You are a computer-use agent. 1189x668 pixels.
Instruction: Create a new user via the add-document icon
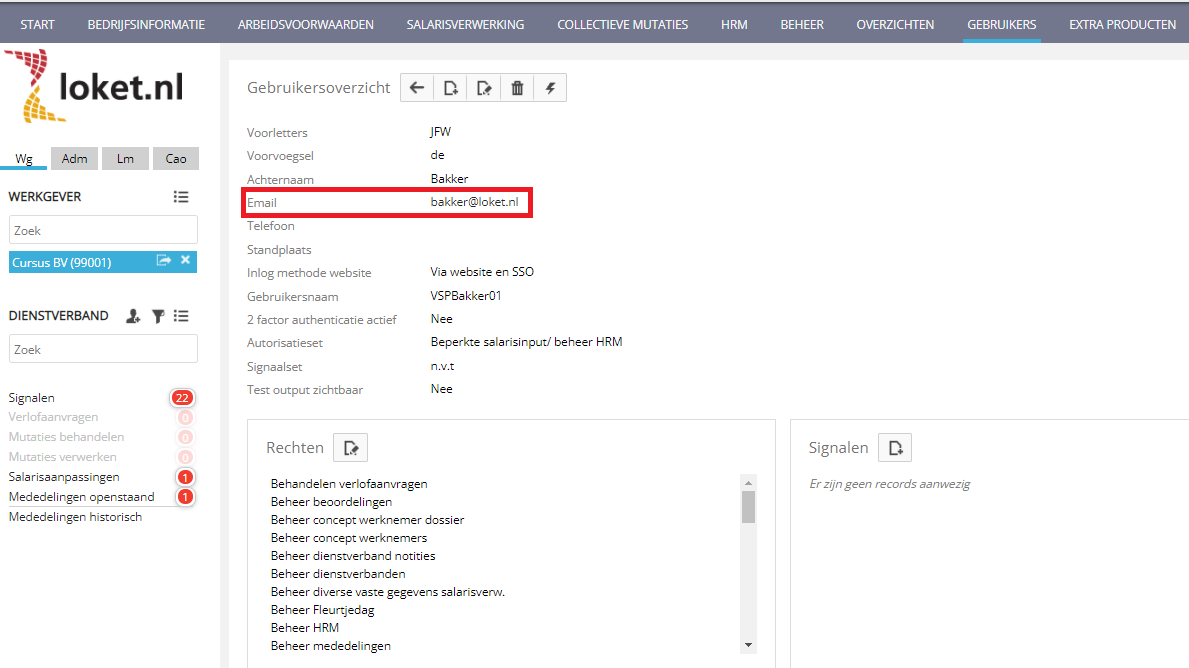click(450, 87)
